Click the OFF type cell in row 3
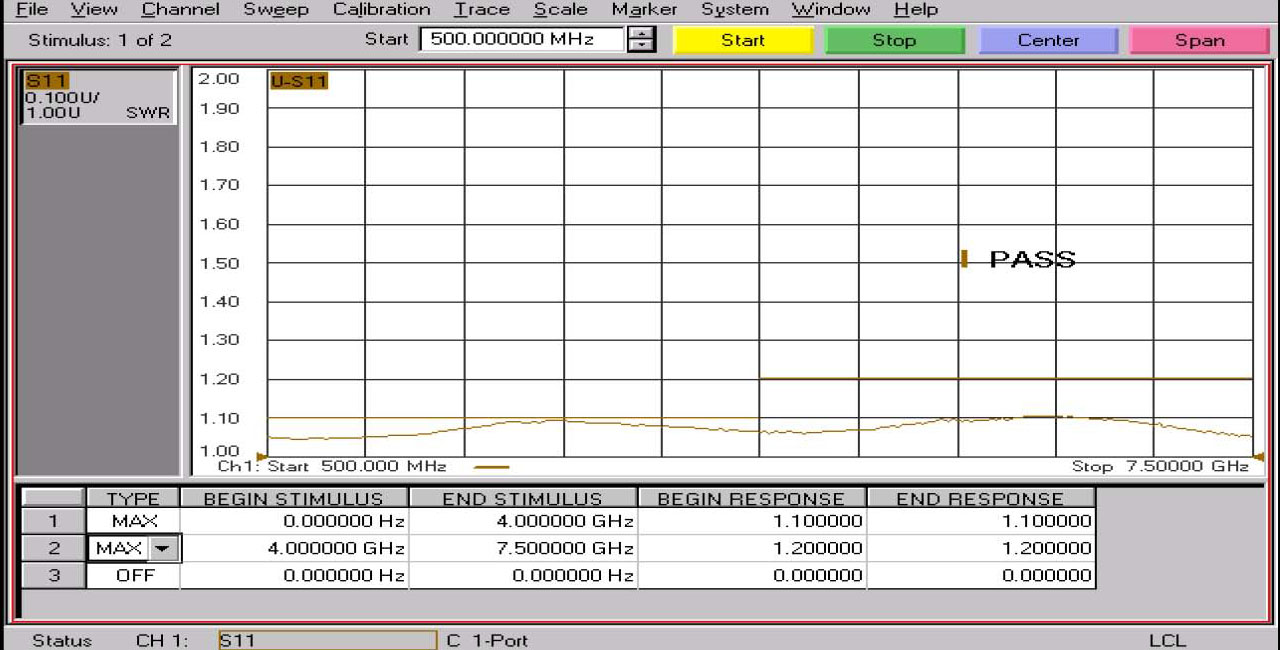The width and height of the screenshot is (1280, 650). 134,576
